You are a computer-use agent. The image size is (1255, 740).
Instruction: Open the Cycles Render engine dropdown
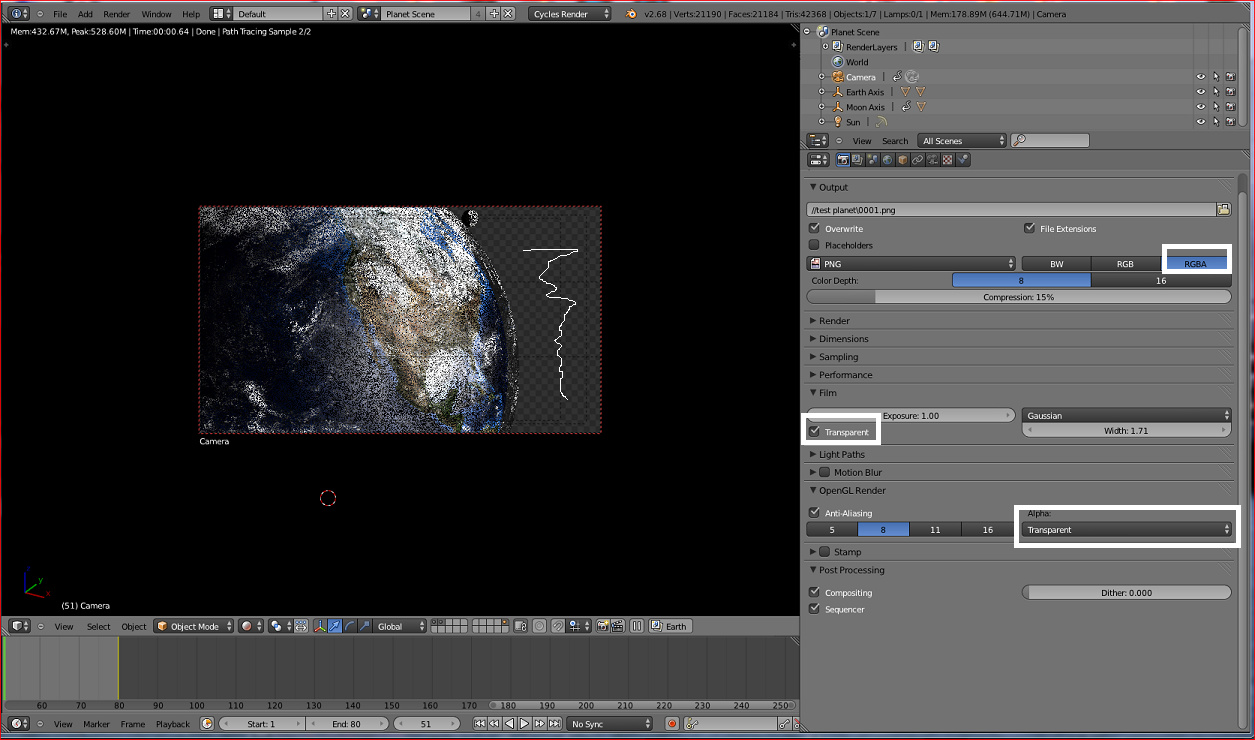pos(570,14)
